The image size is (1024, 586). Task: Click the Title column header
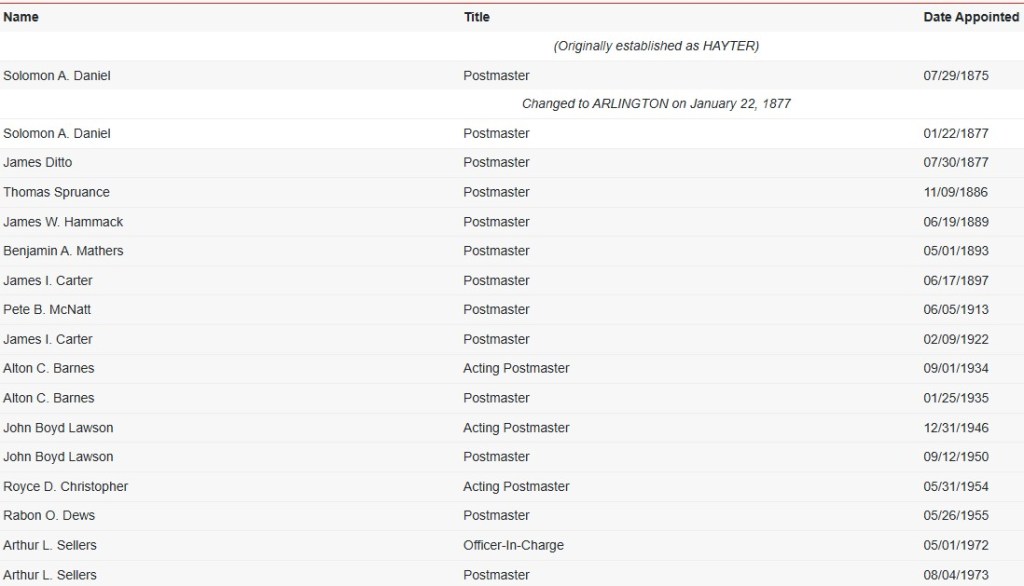(477, 17)
